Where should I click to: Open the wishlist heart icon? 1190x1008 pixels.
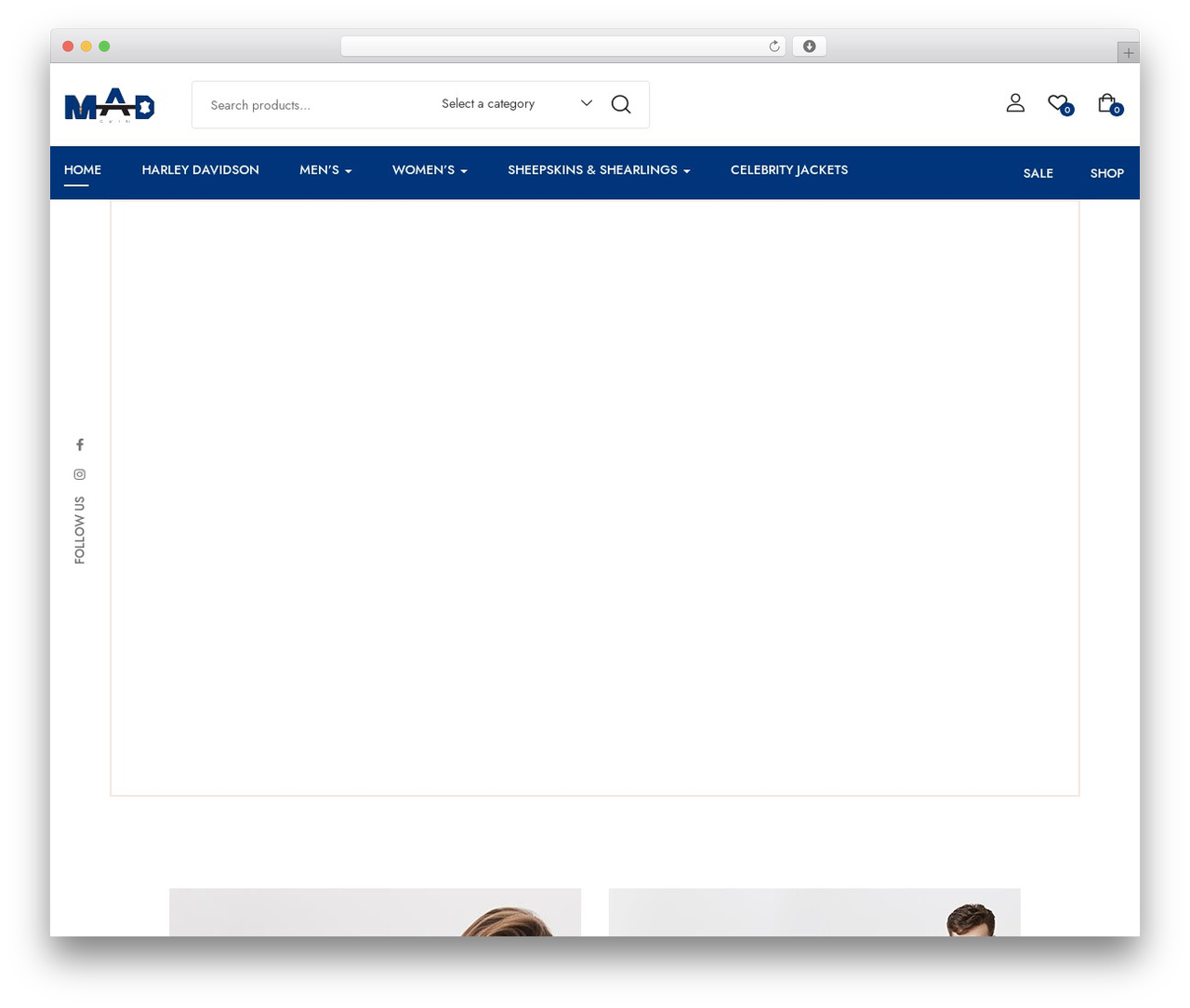click(1059, 104)
